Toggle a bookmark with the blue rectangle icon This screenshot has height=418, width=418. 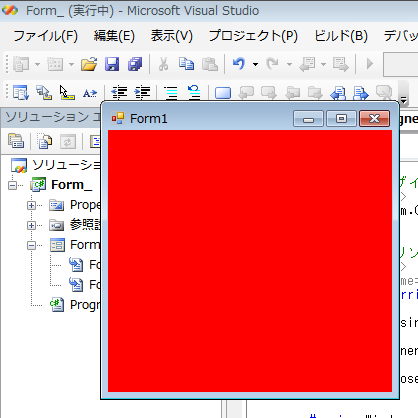pyautogui.click(x=223, y=93)
